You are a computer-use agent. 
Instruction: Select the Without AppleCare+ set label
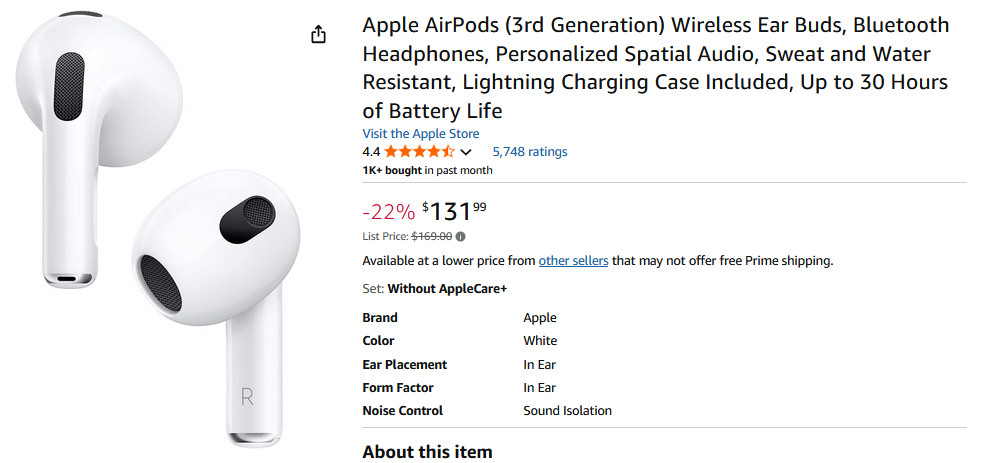(x=447, y=289)
